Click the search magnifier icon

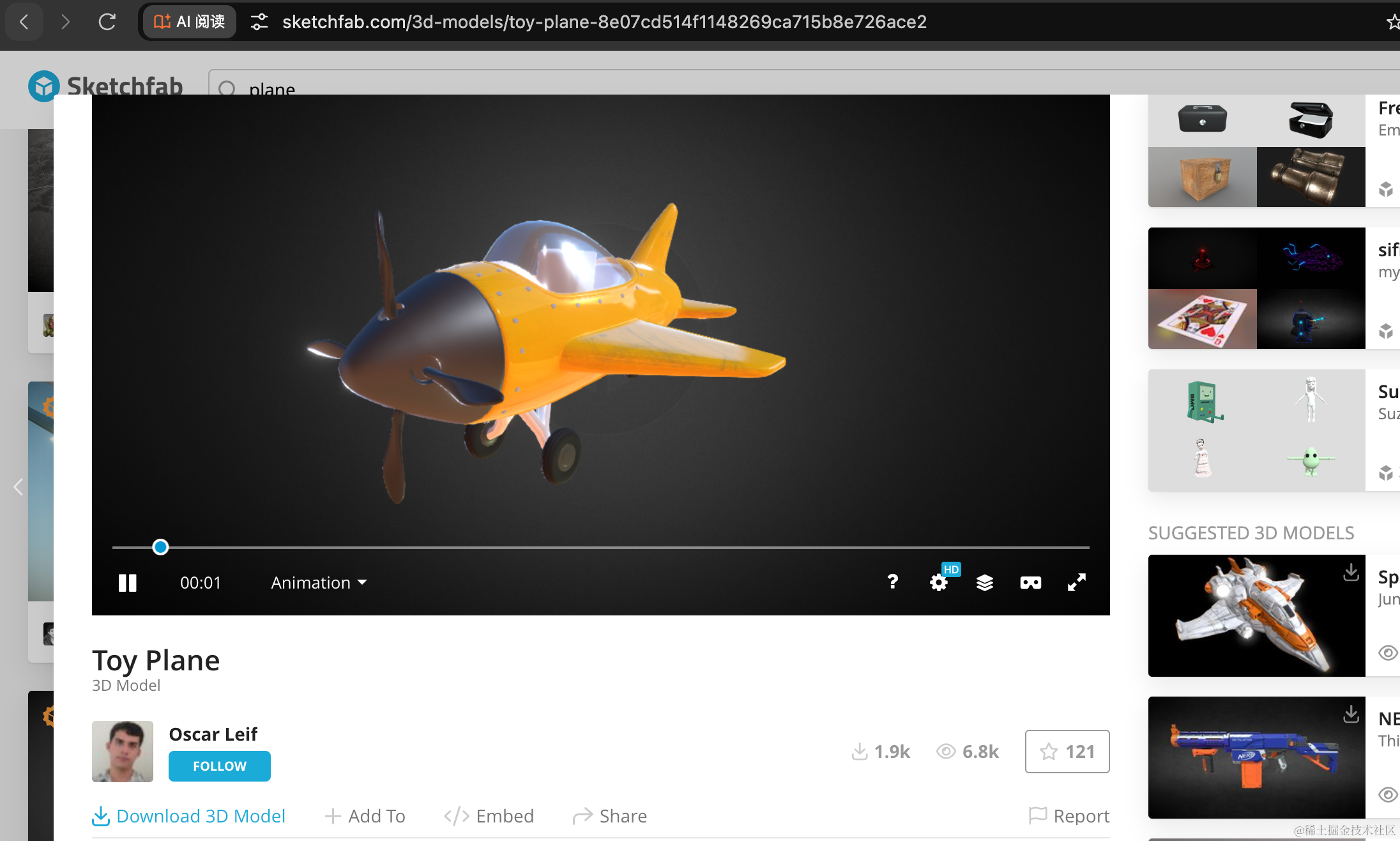(227, 89)
